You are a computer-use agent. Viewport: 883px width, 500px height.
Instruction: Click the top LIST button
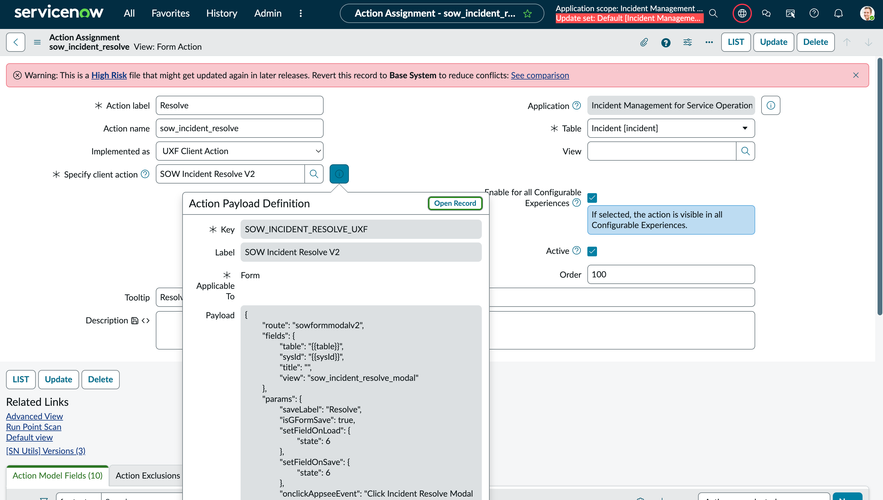pos(736,42)
